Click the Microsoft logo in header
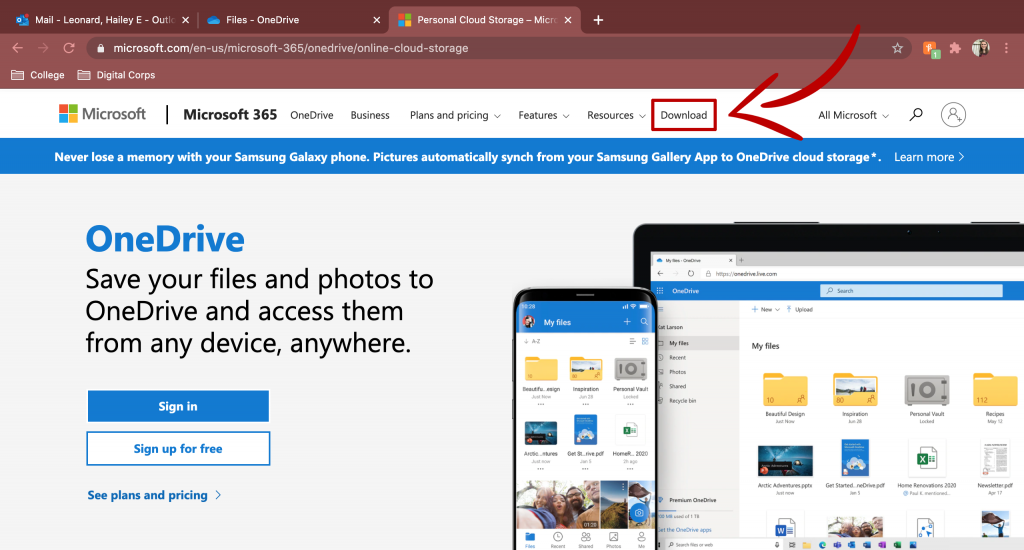1024x550 pixels. 102,114
